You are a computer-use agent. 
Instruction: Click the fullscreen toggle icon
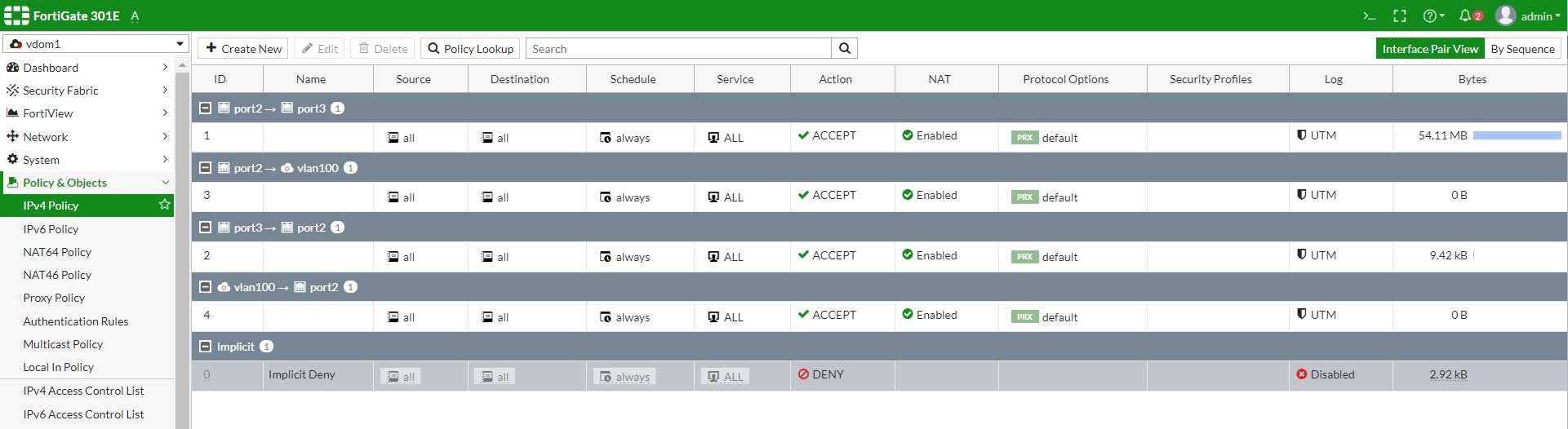(1400, 16)
